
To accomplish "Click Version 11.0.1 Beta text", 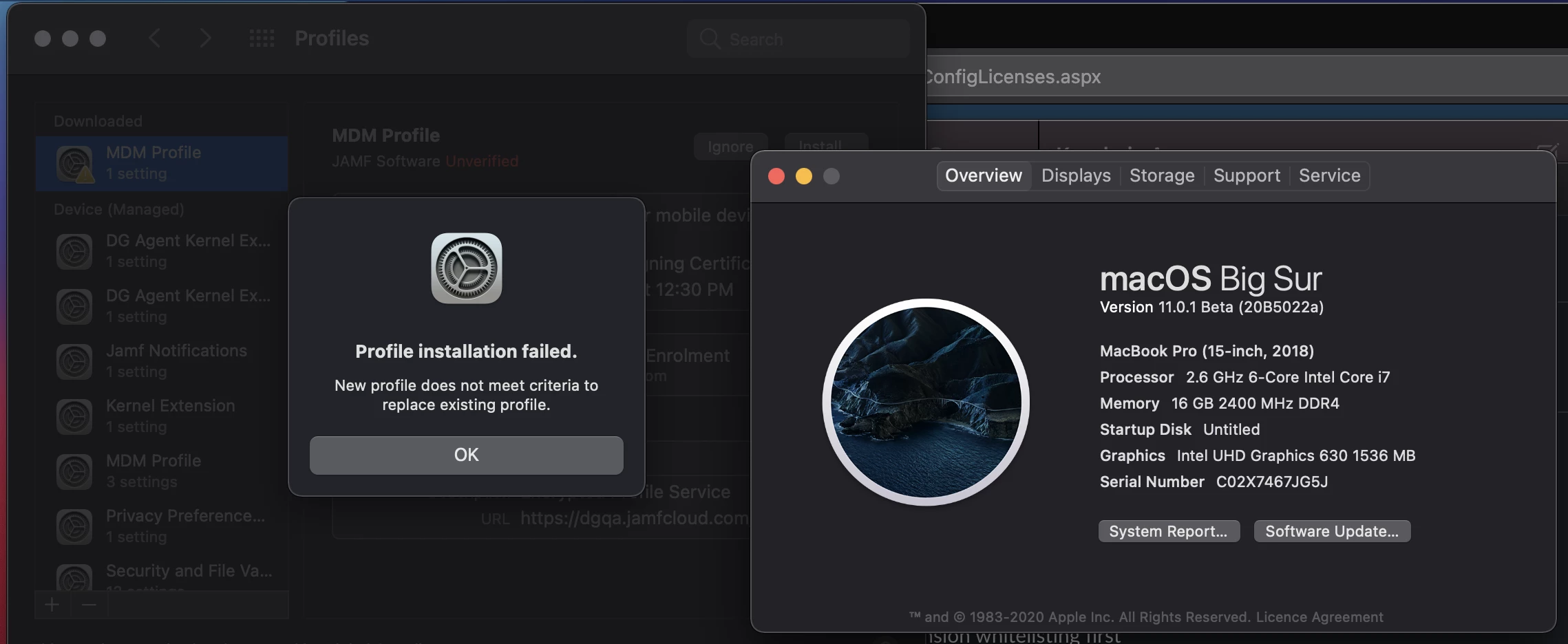I will [1211, 307].
